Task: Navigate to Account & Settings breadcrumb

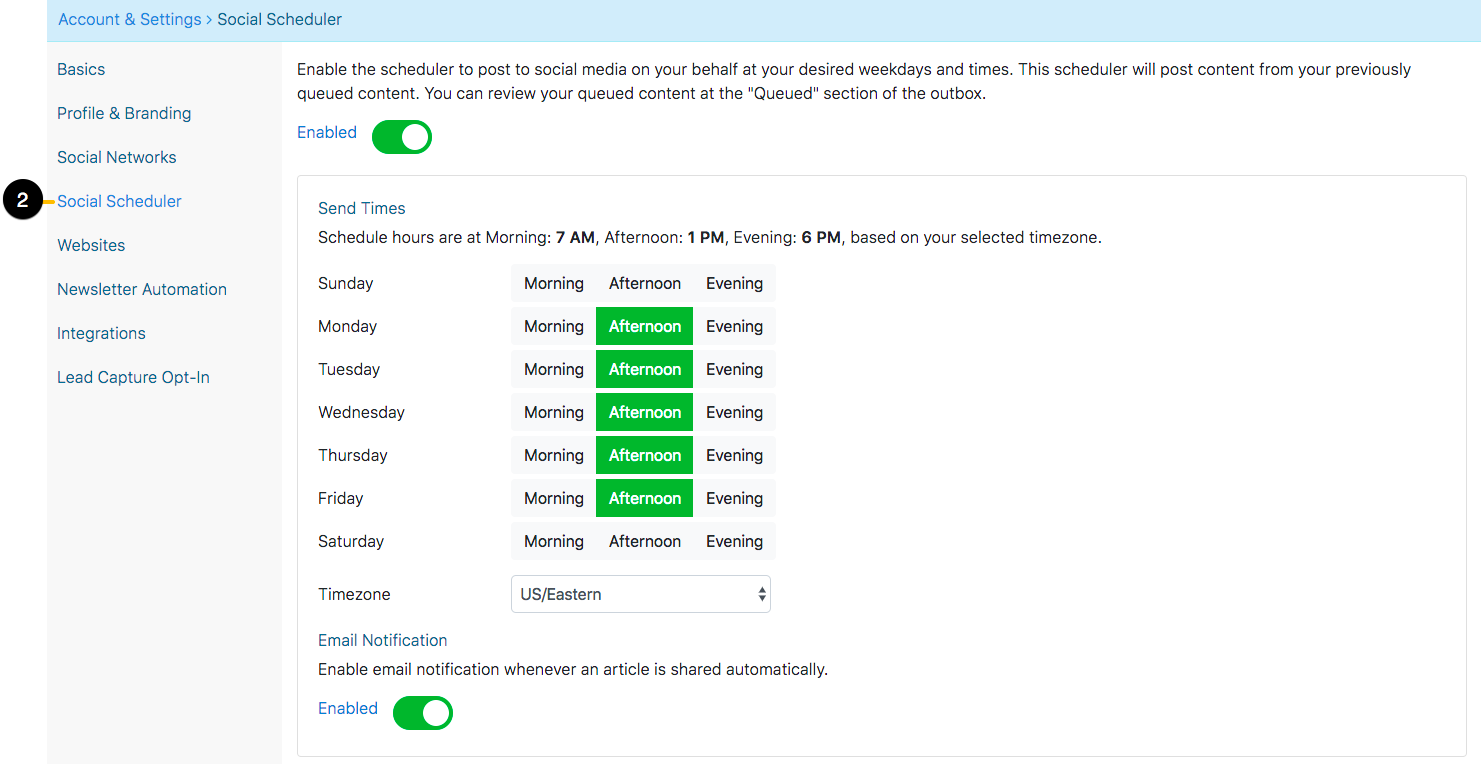Action: point(129,19)
